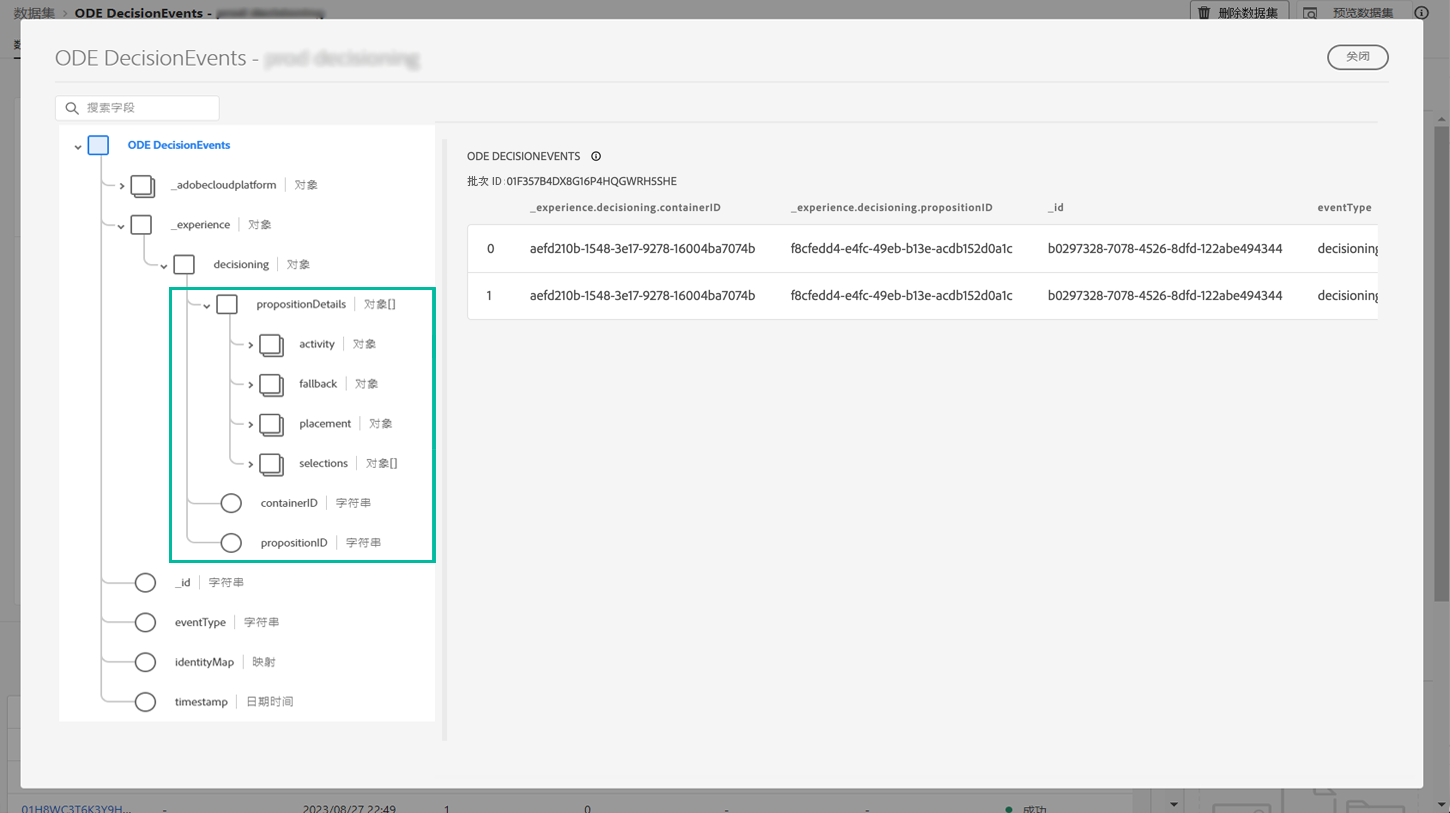Click the 删除数据集 button
The width and height of the screenshot is (1450, 813).
click(x=1238, y=13)
